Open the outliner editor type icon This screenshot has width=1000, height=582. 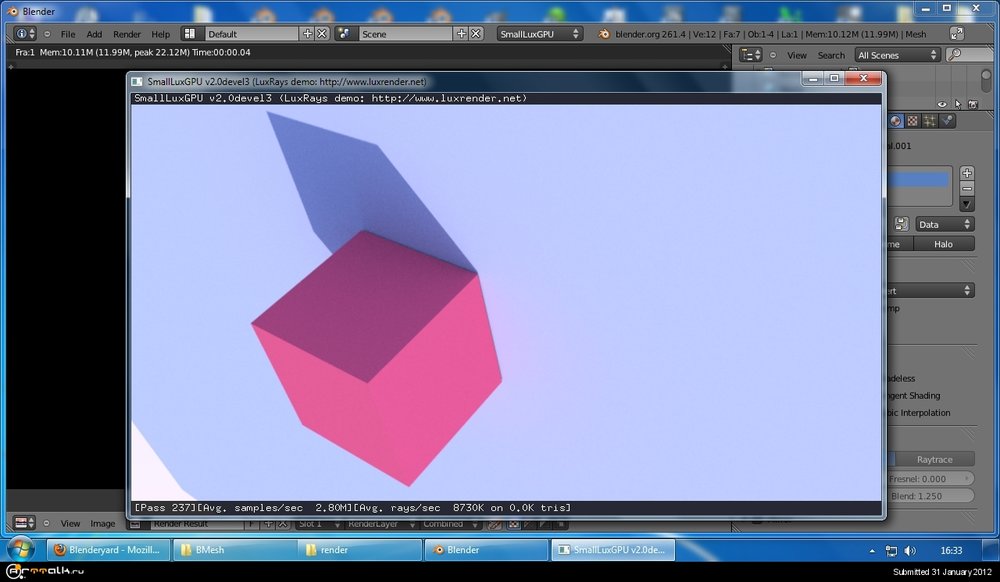pyautogui.click(x=750, y=55)
